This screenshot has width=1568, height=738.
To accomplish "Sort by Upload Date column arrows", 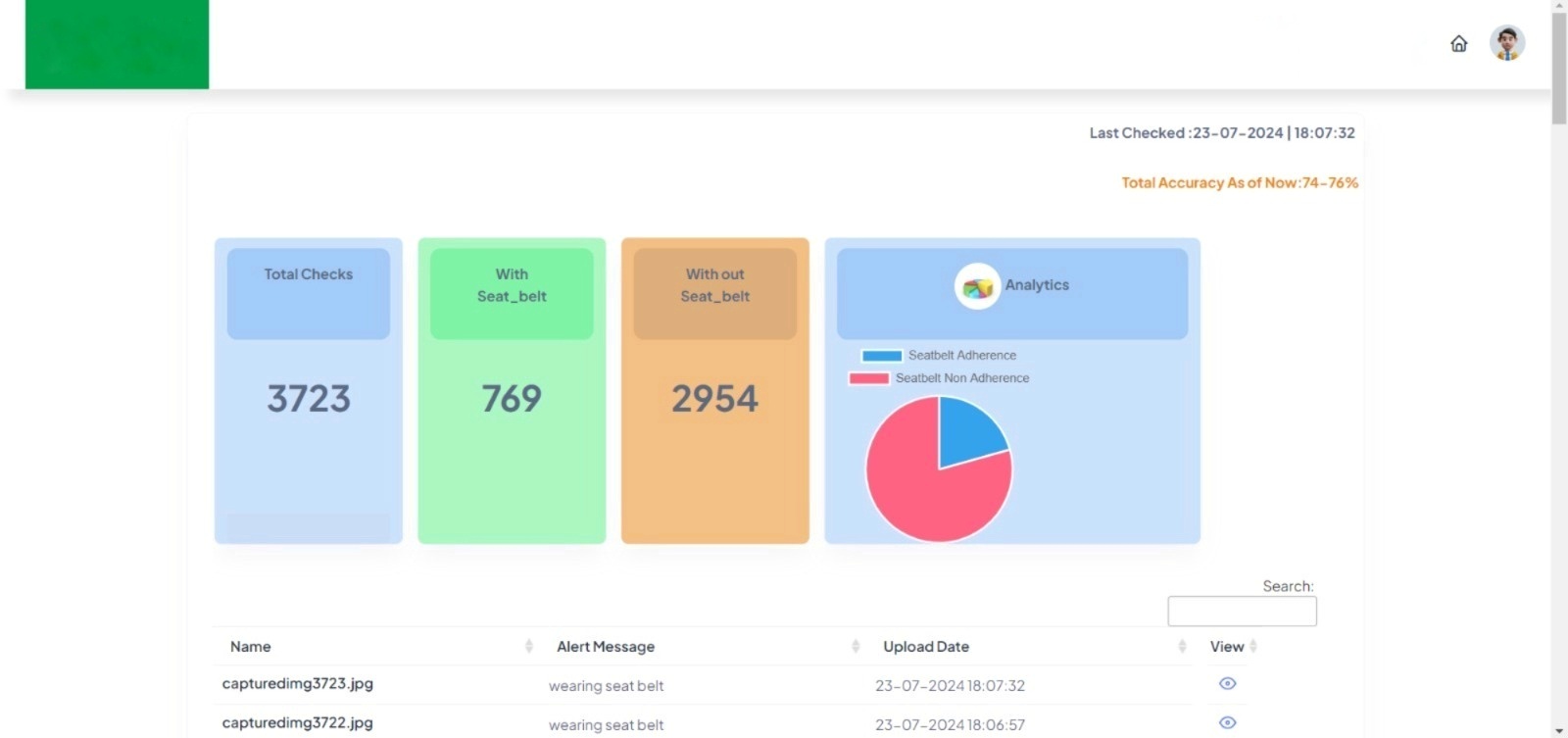I will click(1182, 647).
